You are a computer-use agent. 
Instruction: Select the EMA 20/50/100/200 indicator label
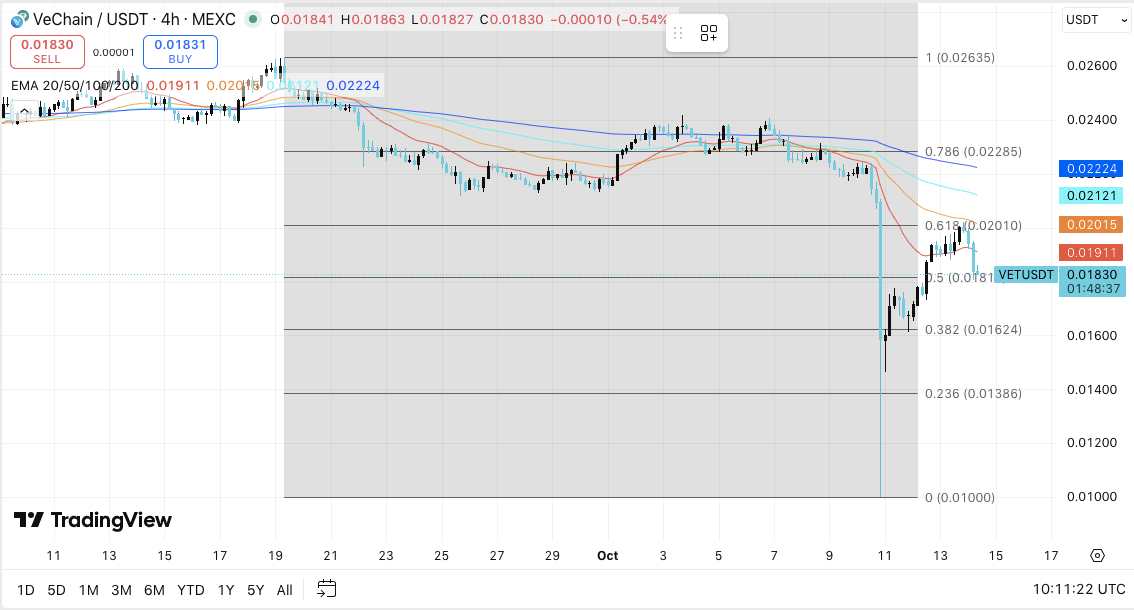pos(75,86)
